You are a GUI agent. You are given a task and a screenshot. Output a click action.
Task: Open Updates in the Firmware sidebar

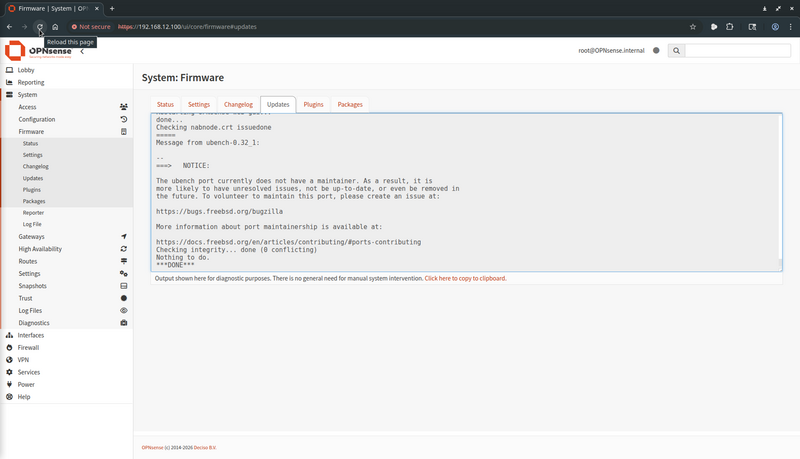tap(33, 178)
